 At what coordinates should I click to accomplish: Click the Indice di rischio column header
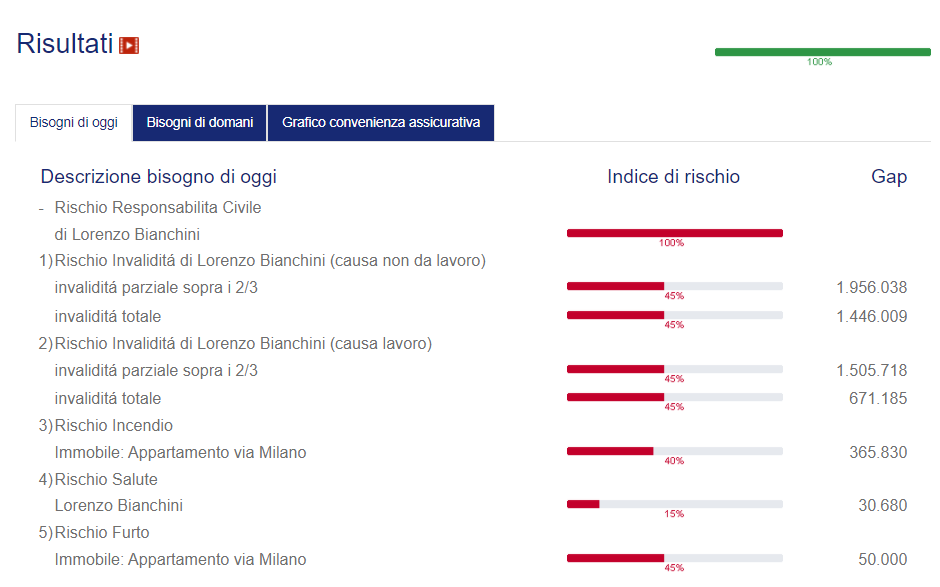pyautogui.click(x=673, y=177)
